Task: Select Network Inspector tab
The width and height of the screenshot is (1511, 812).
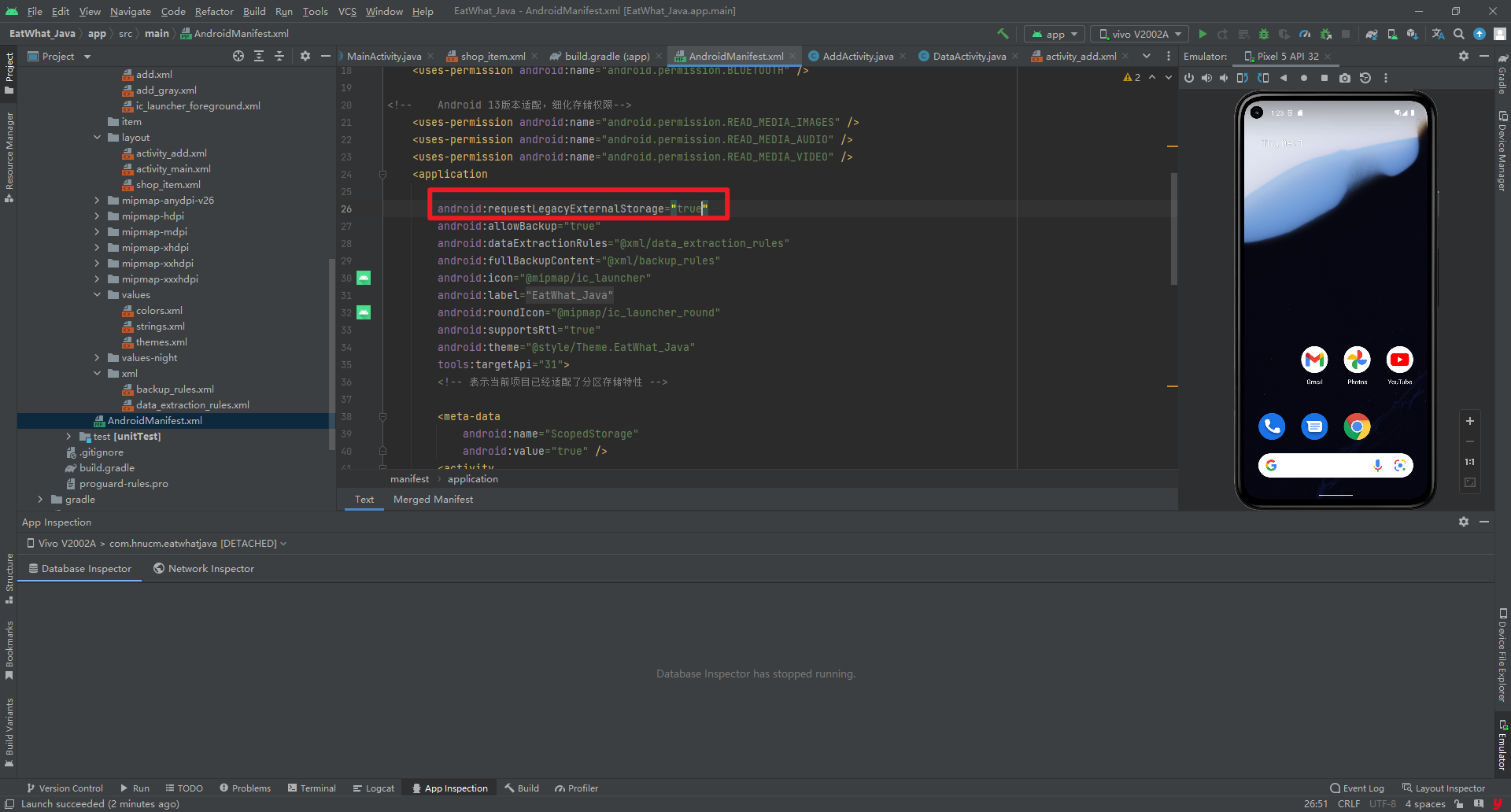Action: [204, 569]
